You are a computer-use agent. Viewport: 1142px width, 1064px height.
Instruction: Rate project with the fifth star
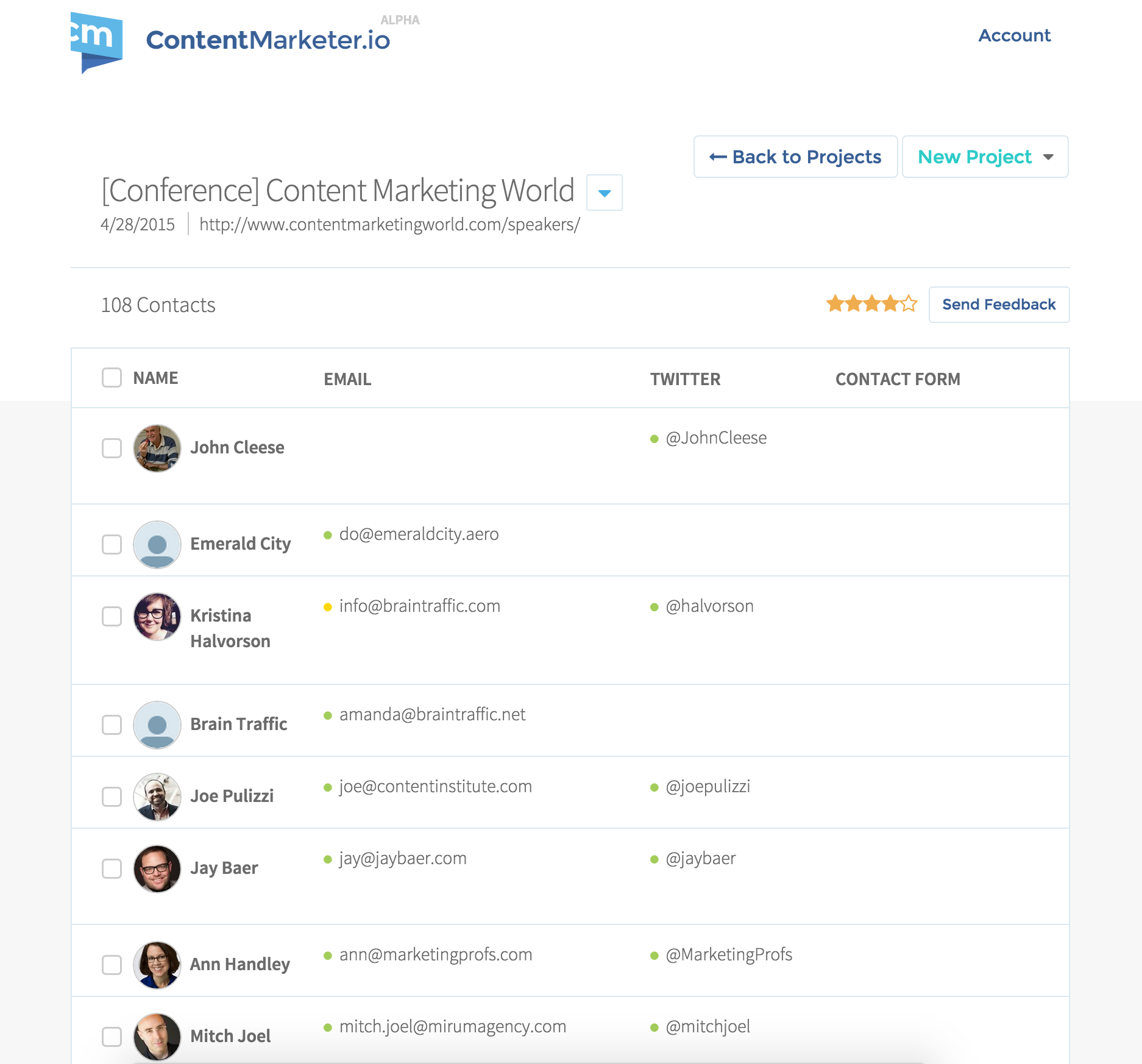pyautogui.click(x=909, y=303)
